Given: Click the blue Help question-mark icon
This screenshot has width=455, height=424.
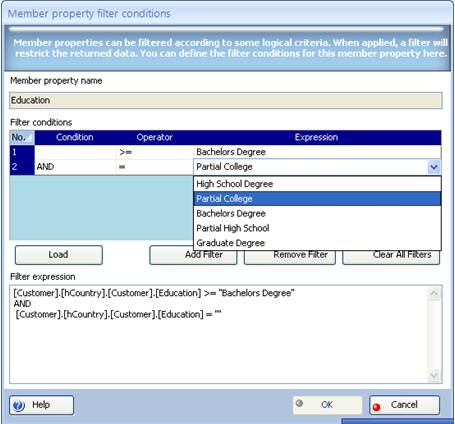Looking at the screenshot, I should 18,405.
